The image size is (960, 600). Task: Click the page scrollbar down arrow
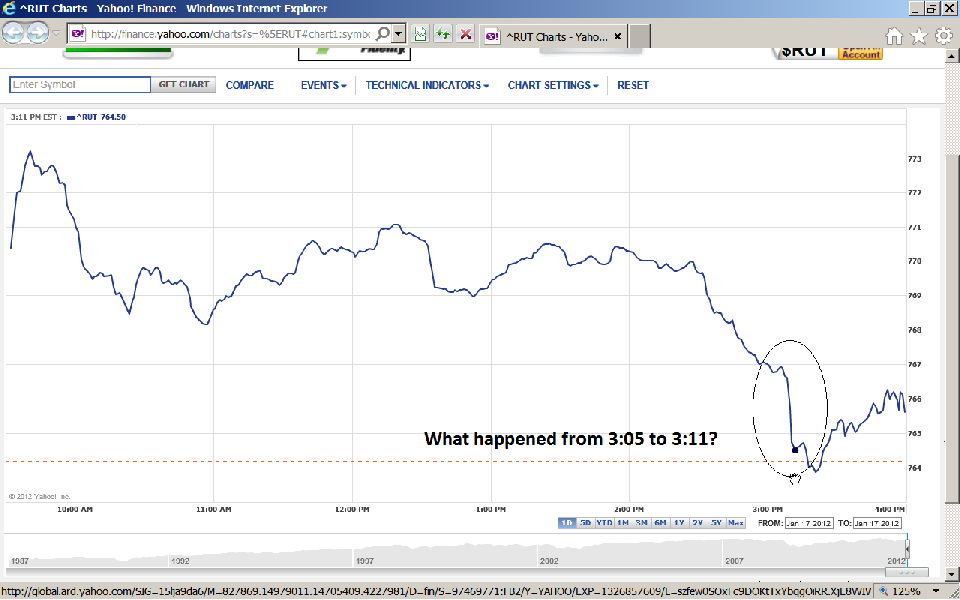[951, 572]
